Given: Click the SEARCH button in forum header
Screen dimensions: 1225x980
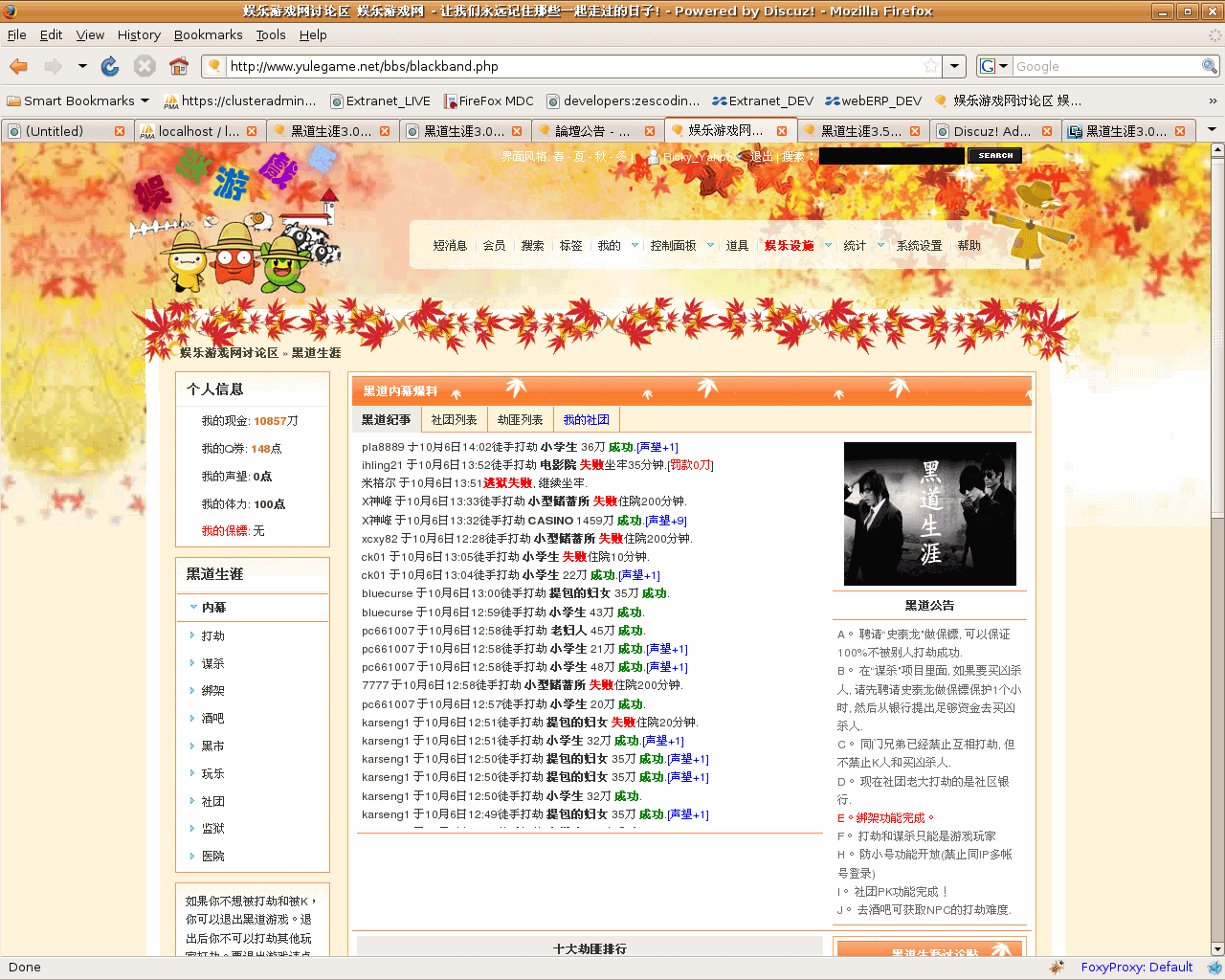Looking at the screenshot, I should [995, 156].
